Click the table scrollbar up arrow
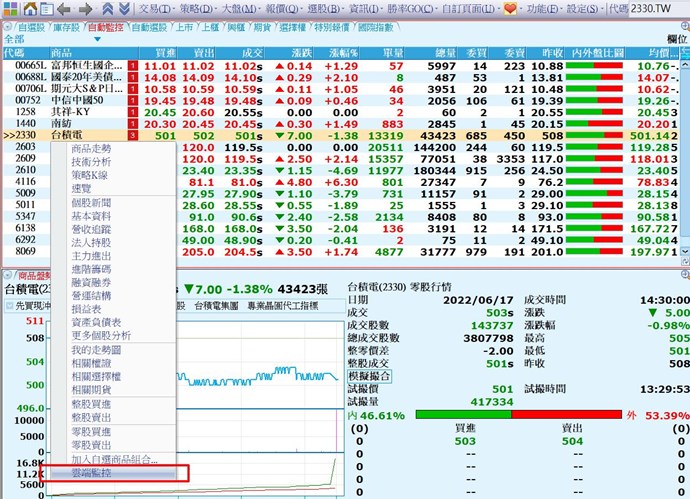This screenshot has width=690, height=499. pyautogui.click(x=685, y=65)
